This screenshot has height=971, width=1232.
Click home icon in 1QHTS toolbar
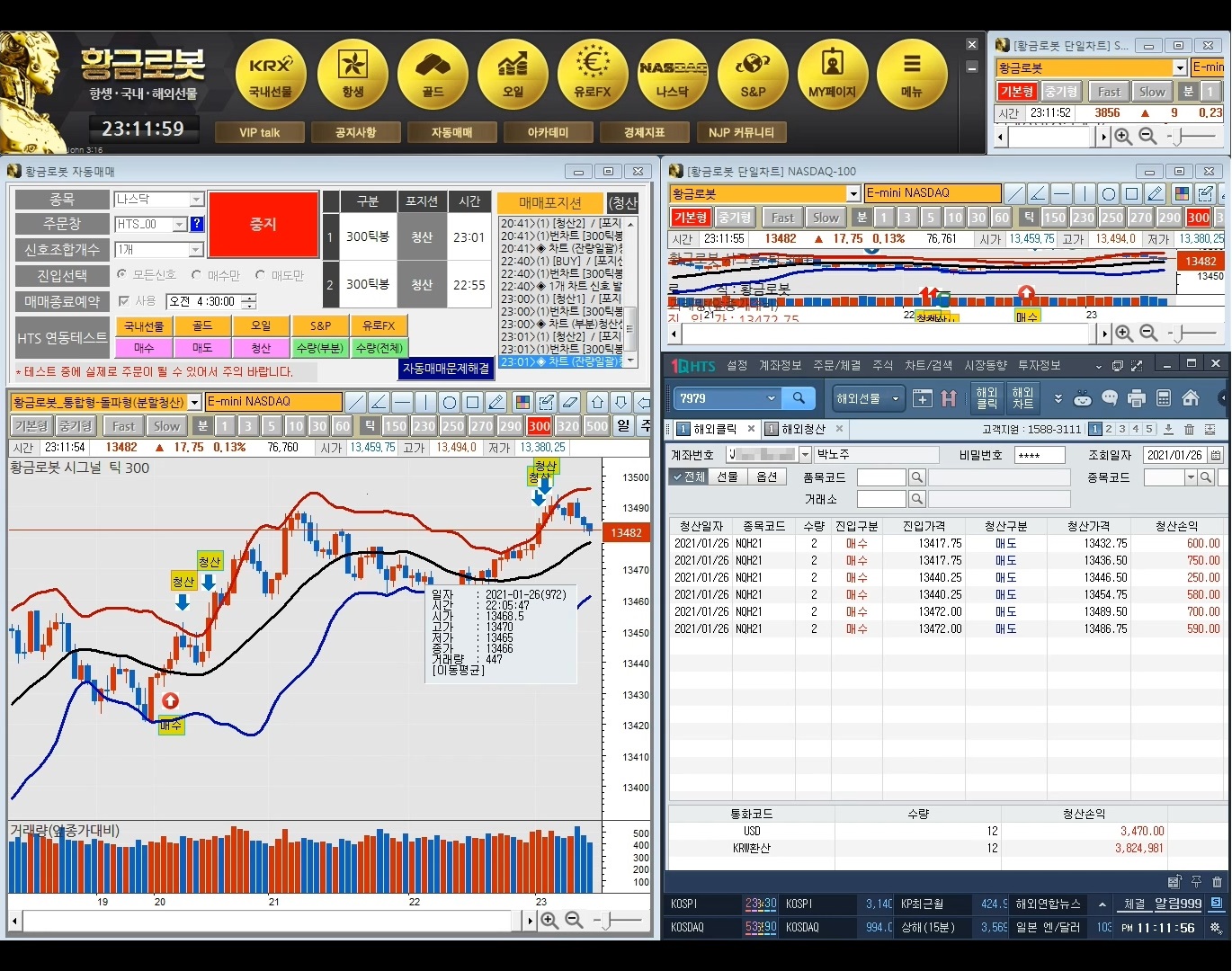pos(1191,398)
